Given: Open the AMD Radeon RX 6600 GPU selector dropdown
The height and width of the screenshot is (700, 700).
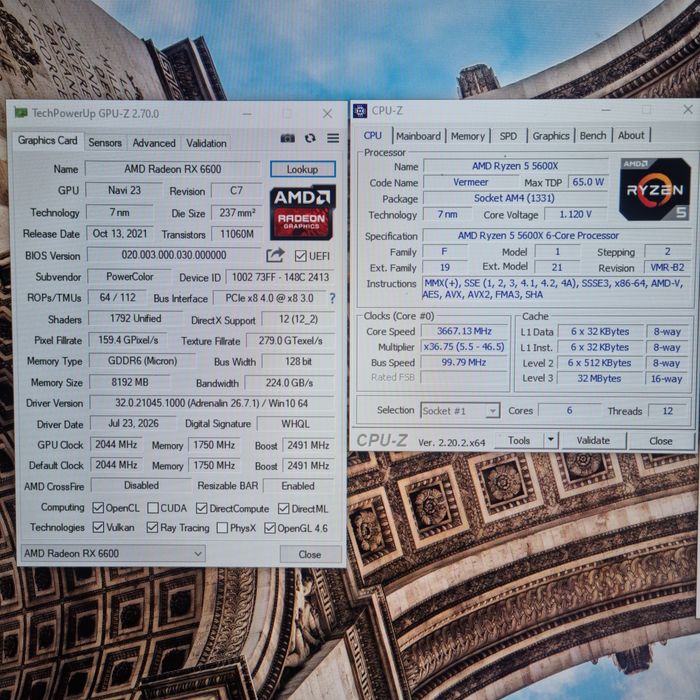Looking at the screenshot, I should [113, 554].
